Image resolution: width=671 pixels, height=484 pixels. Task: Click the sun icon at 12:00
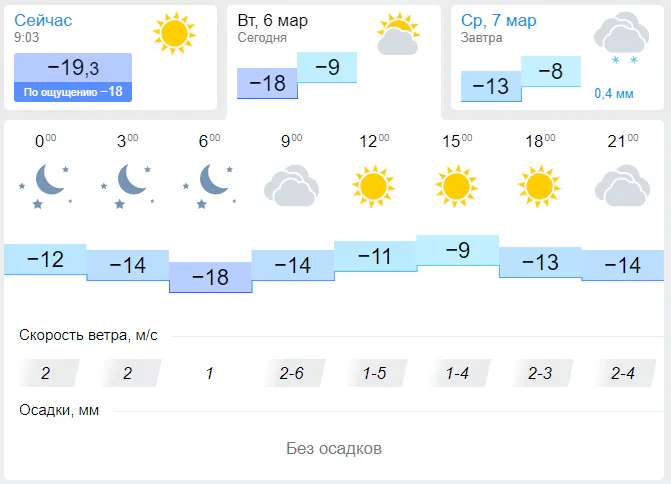point(373,186)
